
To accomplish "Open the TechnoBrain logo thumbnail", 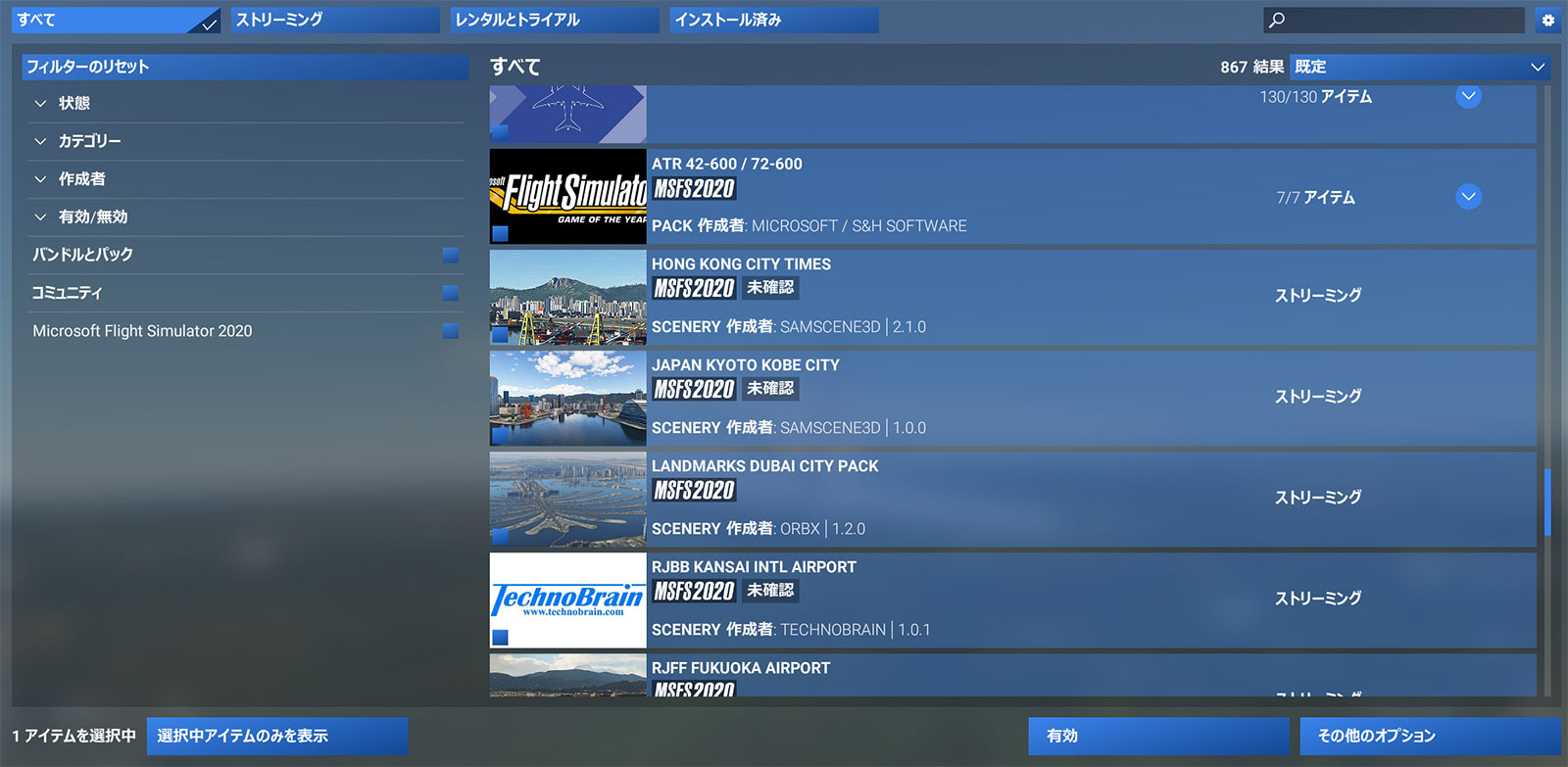I will [568, 599].
